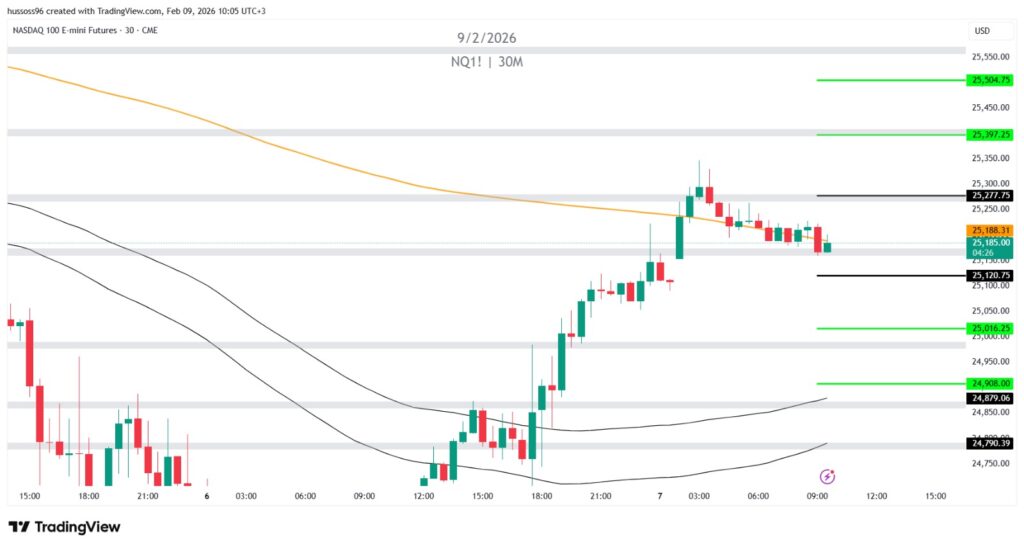Select the 25,277.75 black price label
This screenshot has width=1024, height=548.
pos(990,196)
